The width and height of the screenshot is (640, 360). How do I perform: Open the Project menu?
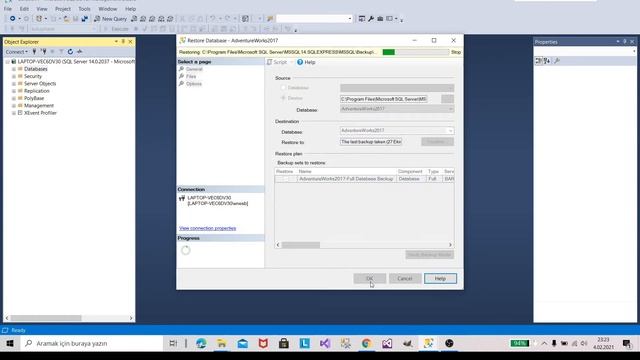tap(62, 9)
